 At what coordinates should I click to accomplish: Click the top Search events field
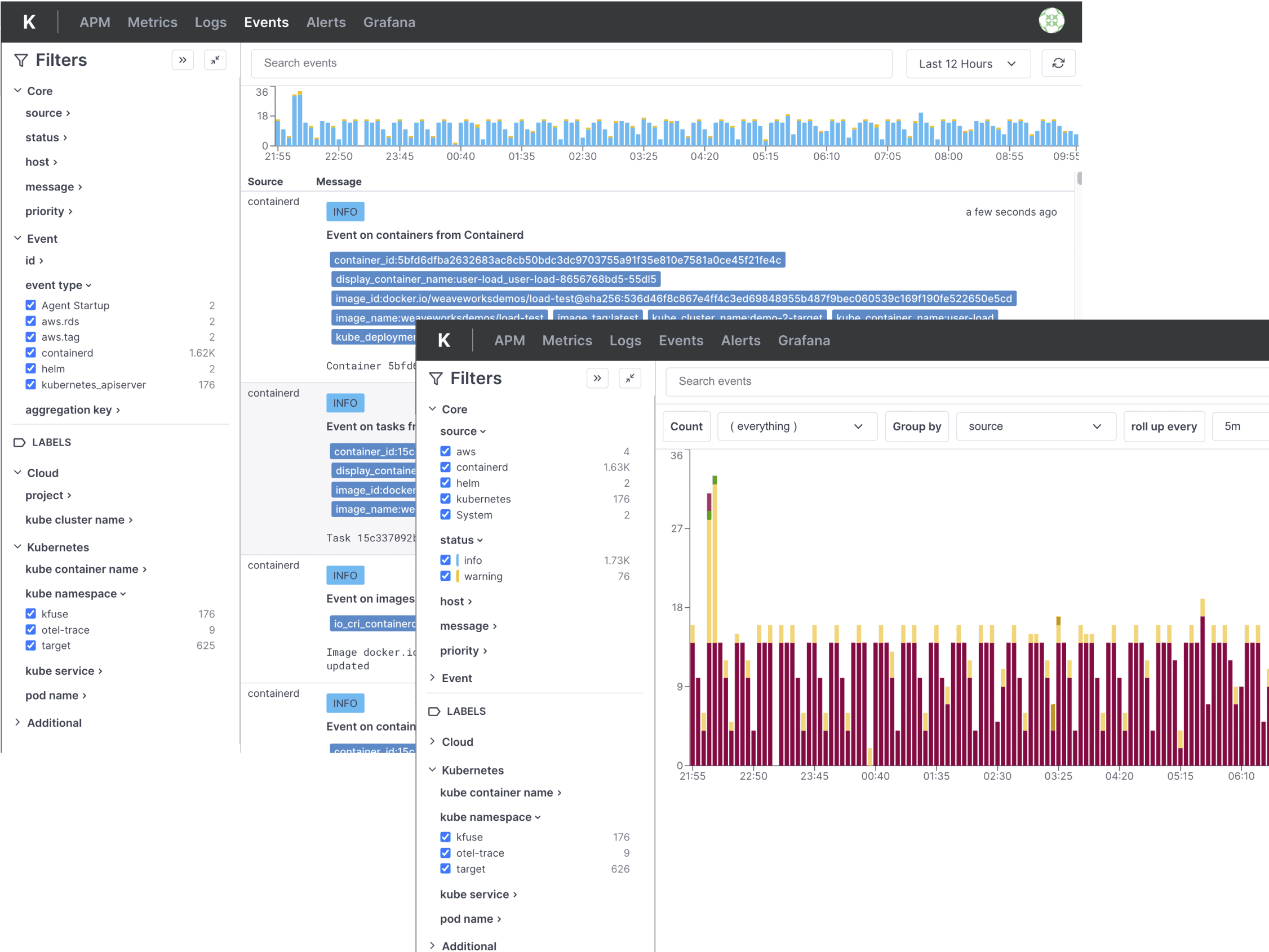[x=571, y=64]
